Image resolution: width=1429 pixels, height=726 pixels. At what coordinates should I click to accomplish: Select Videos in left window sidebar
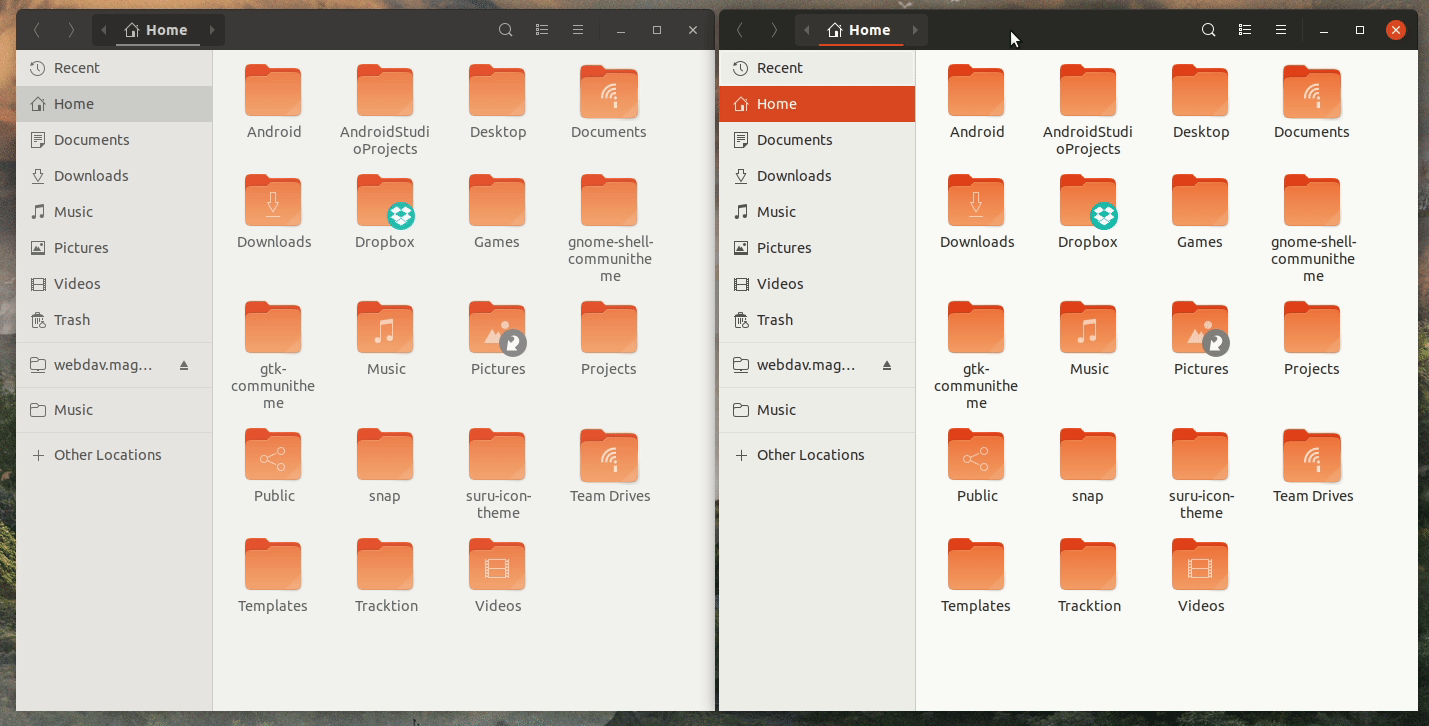(114, 284)
